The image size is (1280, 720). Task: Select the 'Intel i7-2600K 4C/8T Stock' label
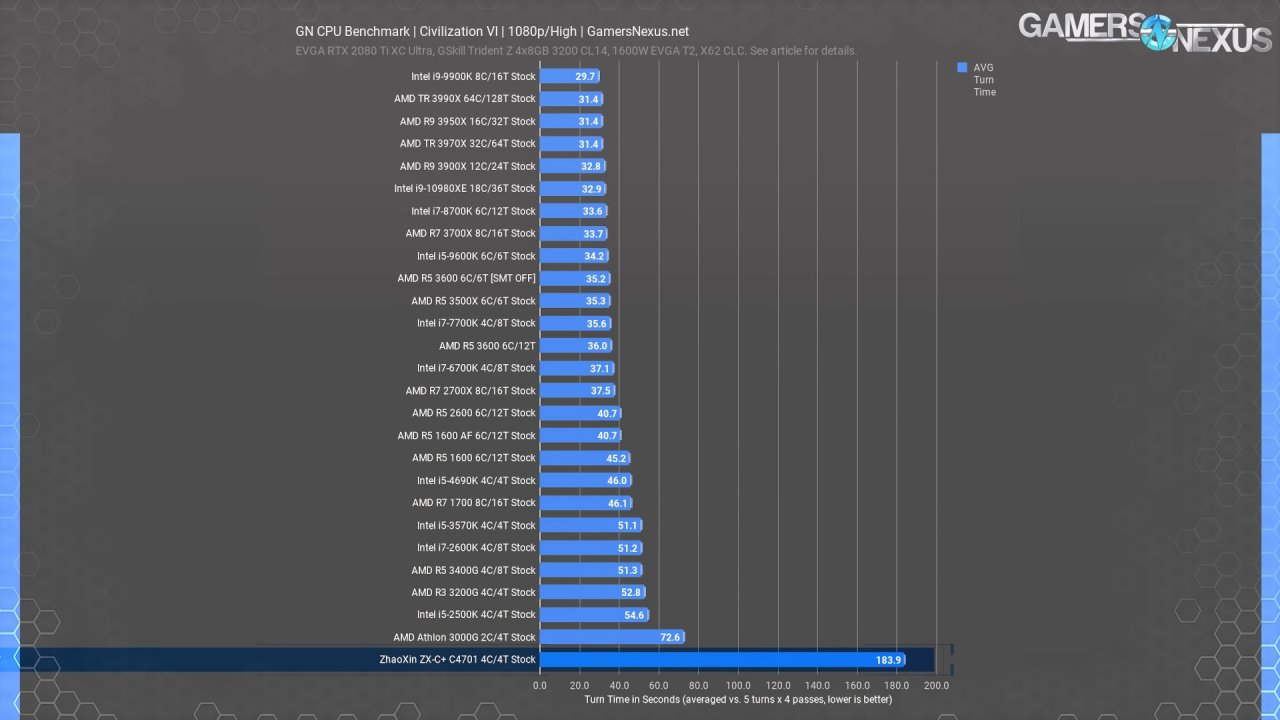[x=476, y=547]
